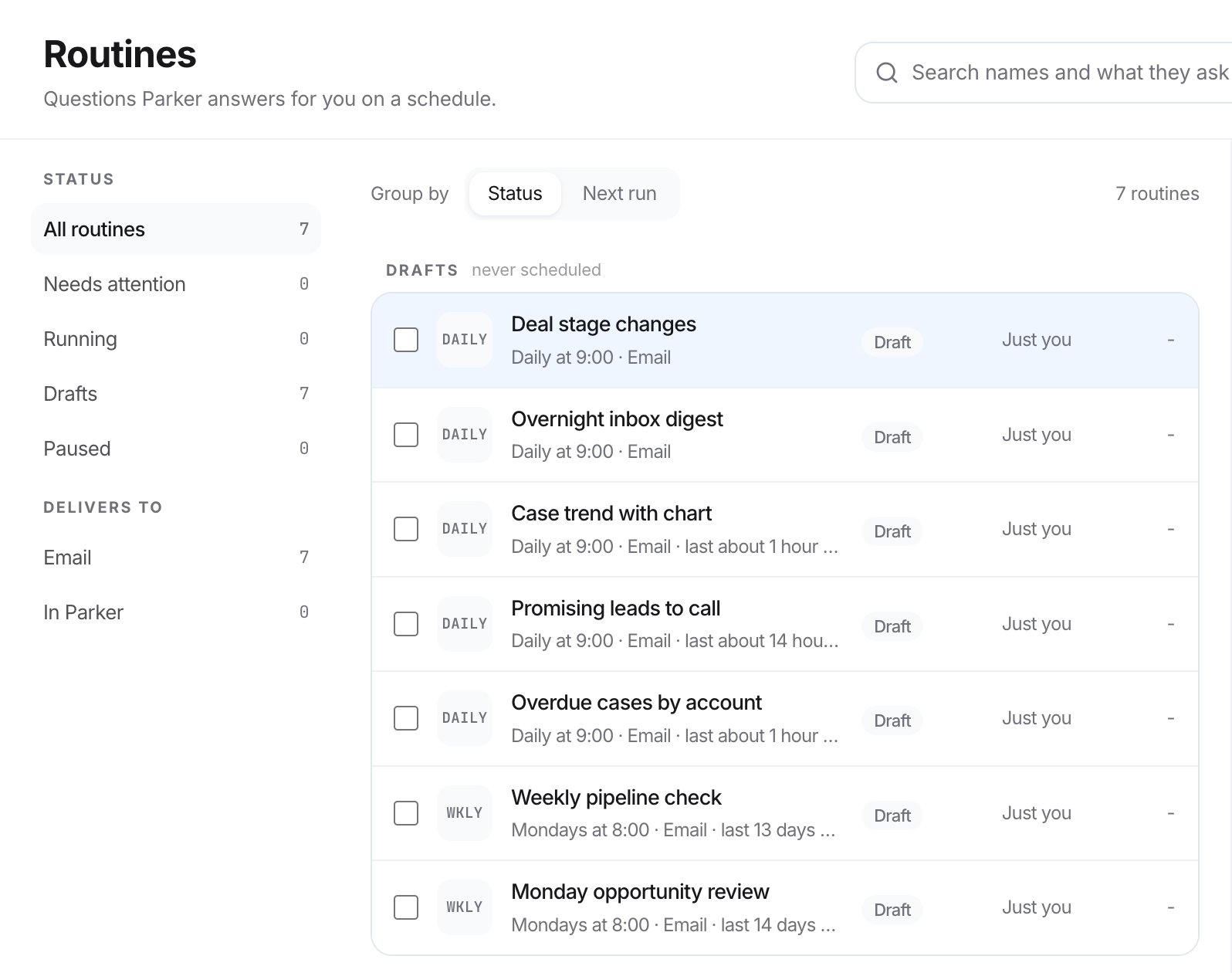Filter by Needs attention status
1232x973 pixels.
click(176, 284)
